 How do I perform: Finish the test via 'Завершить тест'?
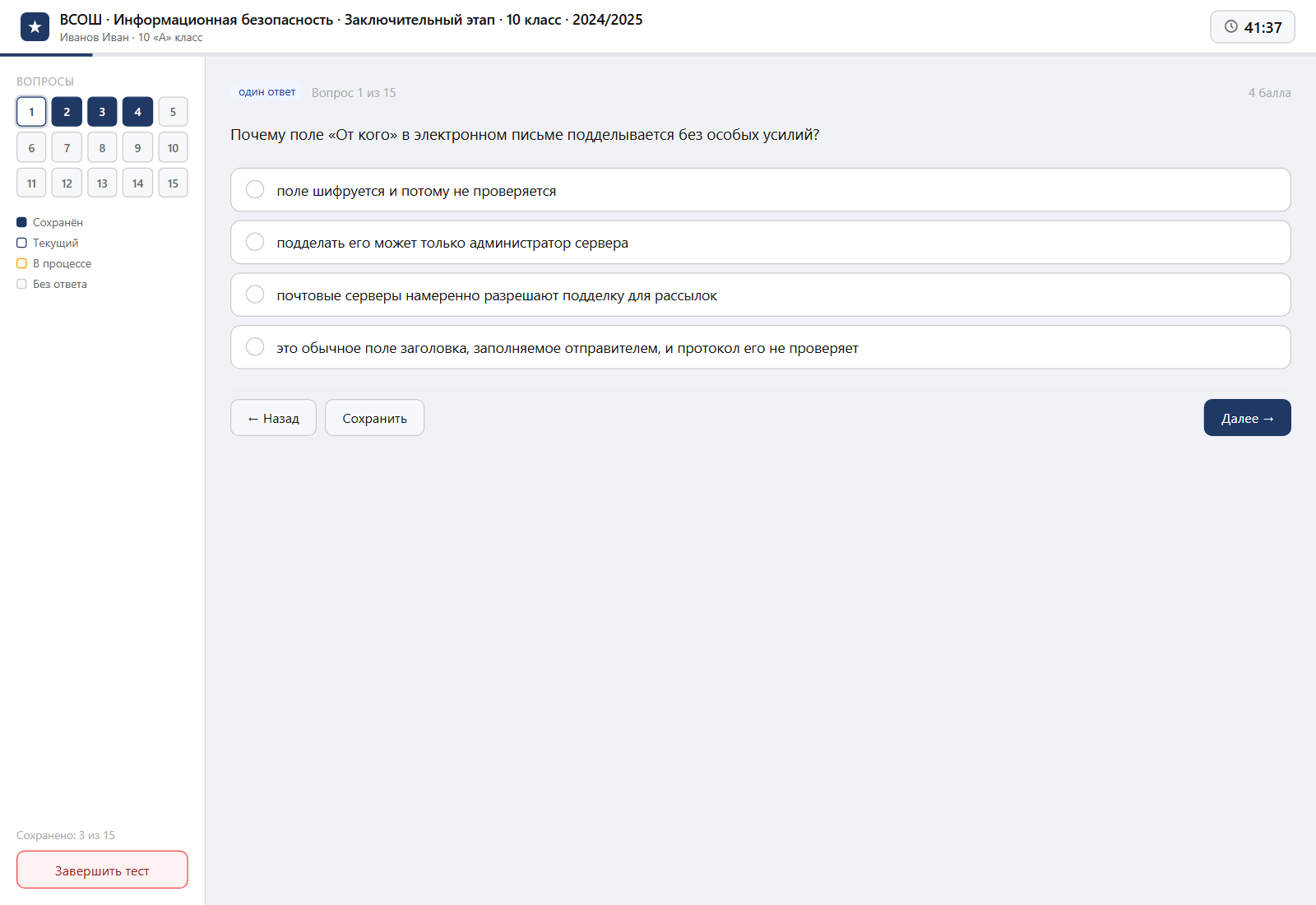pyautogui.click(x=102, y=870)
